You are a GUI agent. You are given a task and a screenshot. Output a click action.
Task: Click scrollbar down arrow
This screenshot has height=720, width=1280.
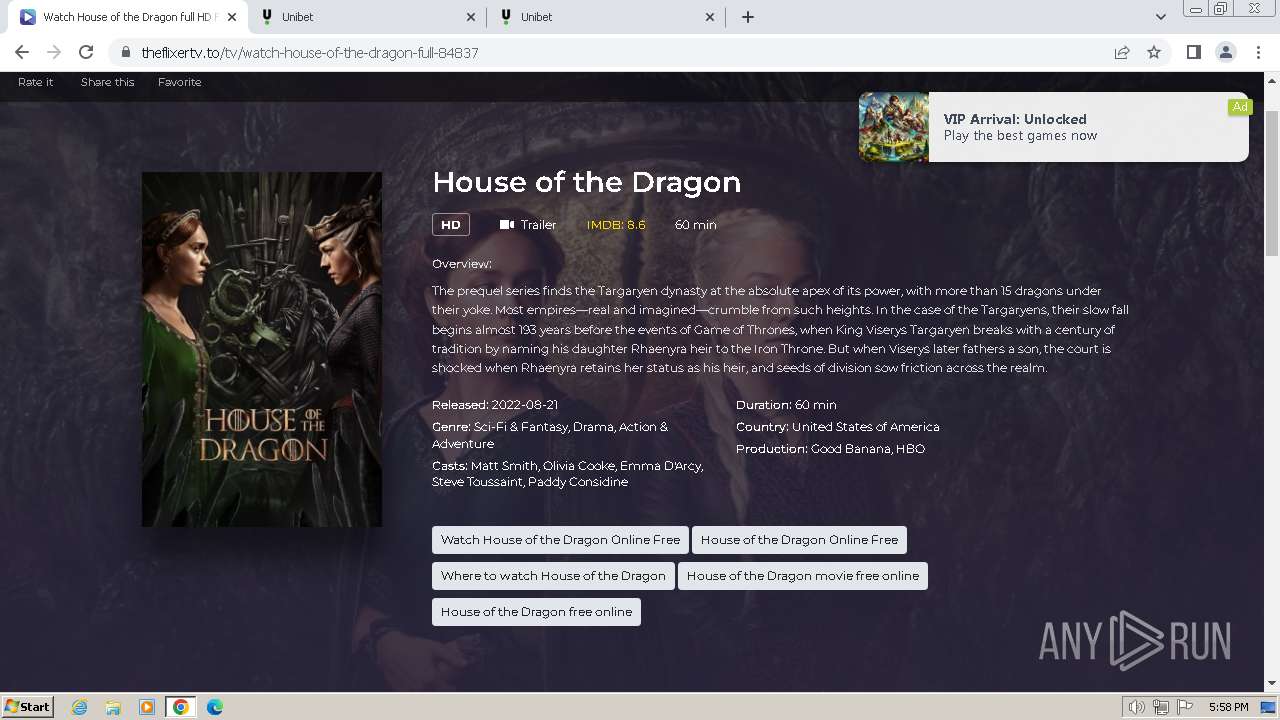tap(1272, 683)
